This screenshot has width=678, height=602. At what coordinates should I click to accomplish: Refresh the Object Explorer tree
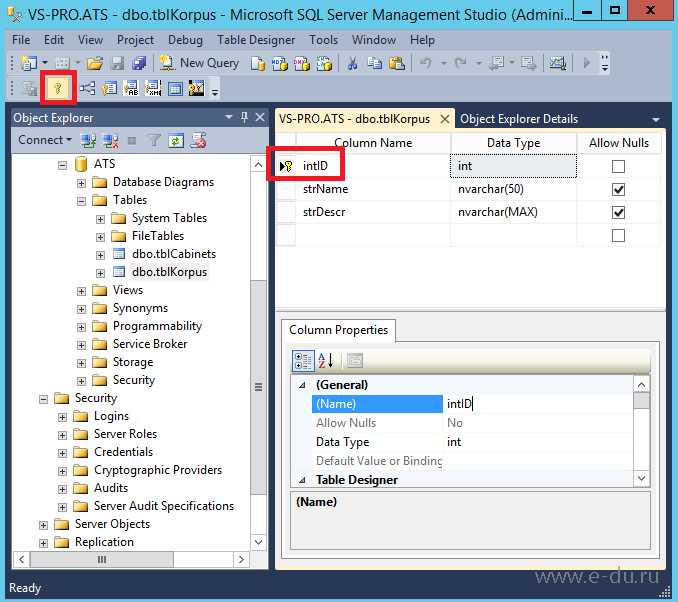coord(176,140)
